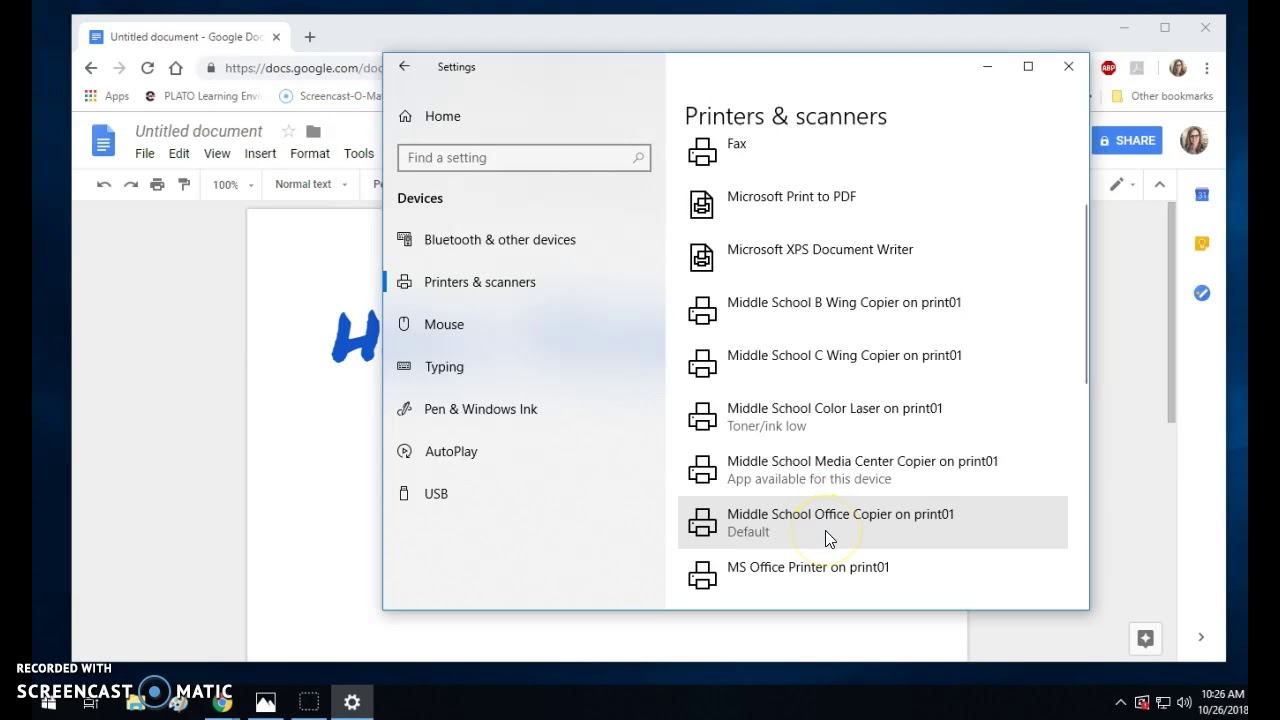Click the Settings window vertical scrollbar
Image resolution: width=1280 pixels, height=720 pixels.
click(1085, 295)
